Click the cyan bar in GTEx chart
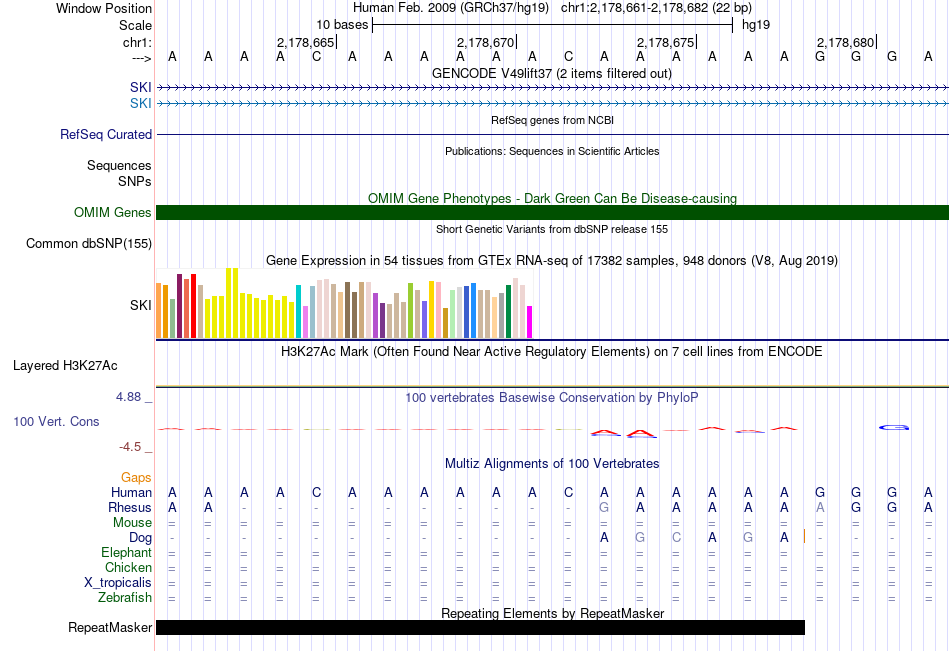Image resolution: width=950 pixels, height=651 pixels. 299,312
